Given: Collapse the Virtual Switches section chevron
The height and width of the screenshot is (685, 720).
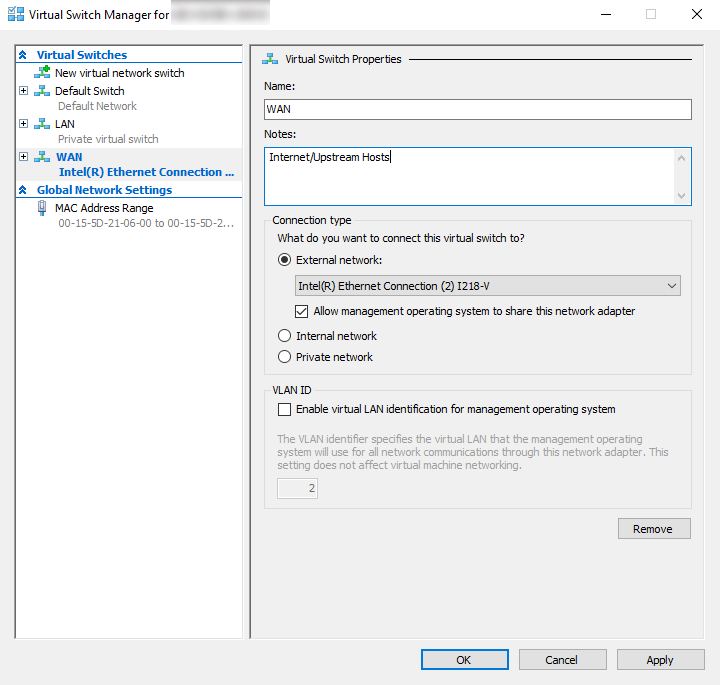Looking at the screenshot, I should [x=23, y=55].
